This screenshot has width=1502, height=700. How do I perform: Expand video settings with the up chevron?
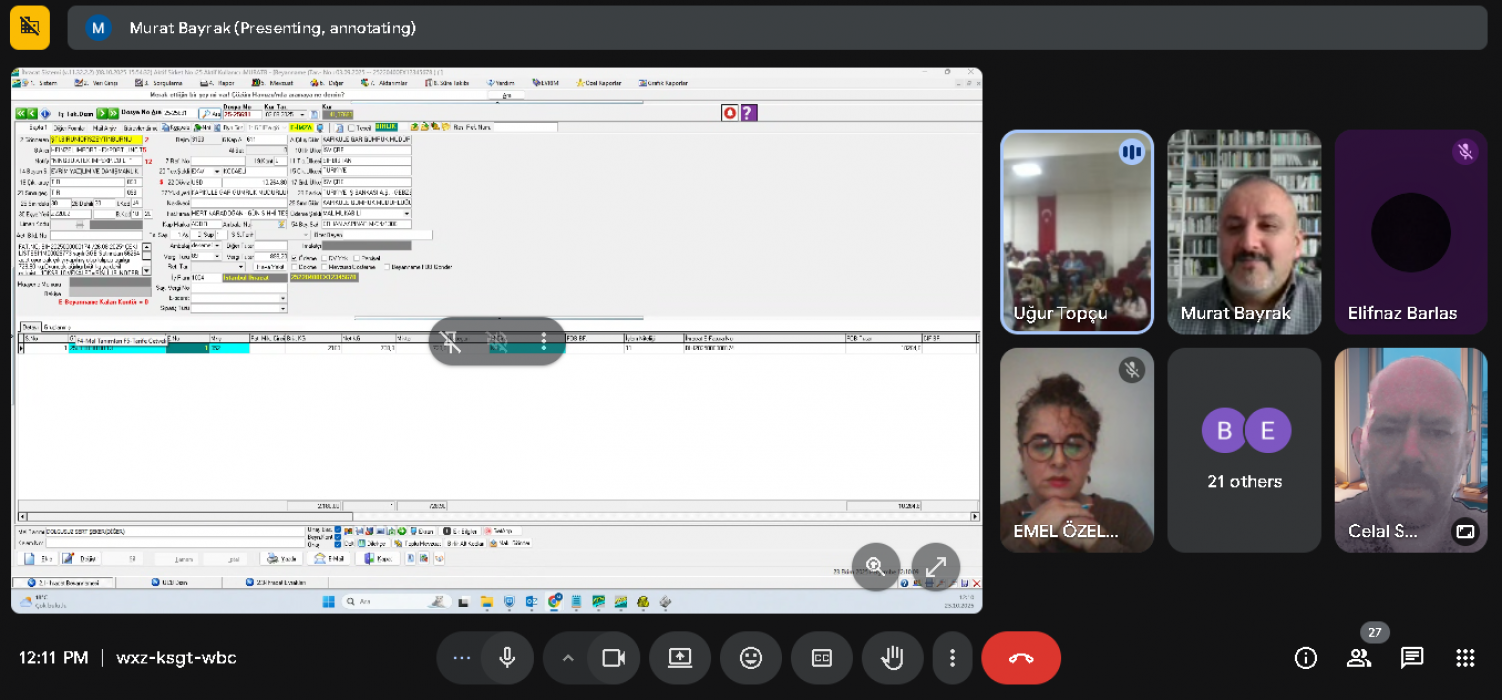pyautogui.click(x=568, y=658)
